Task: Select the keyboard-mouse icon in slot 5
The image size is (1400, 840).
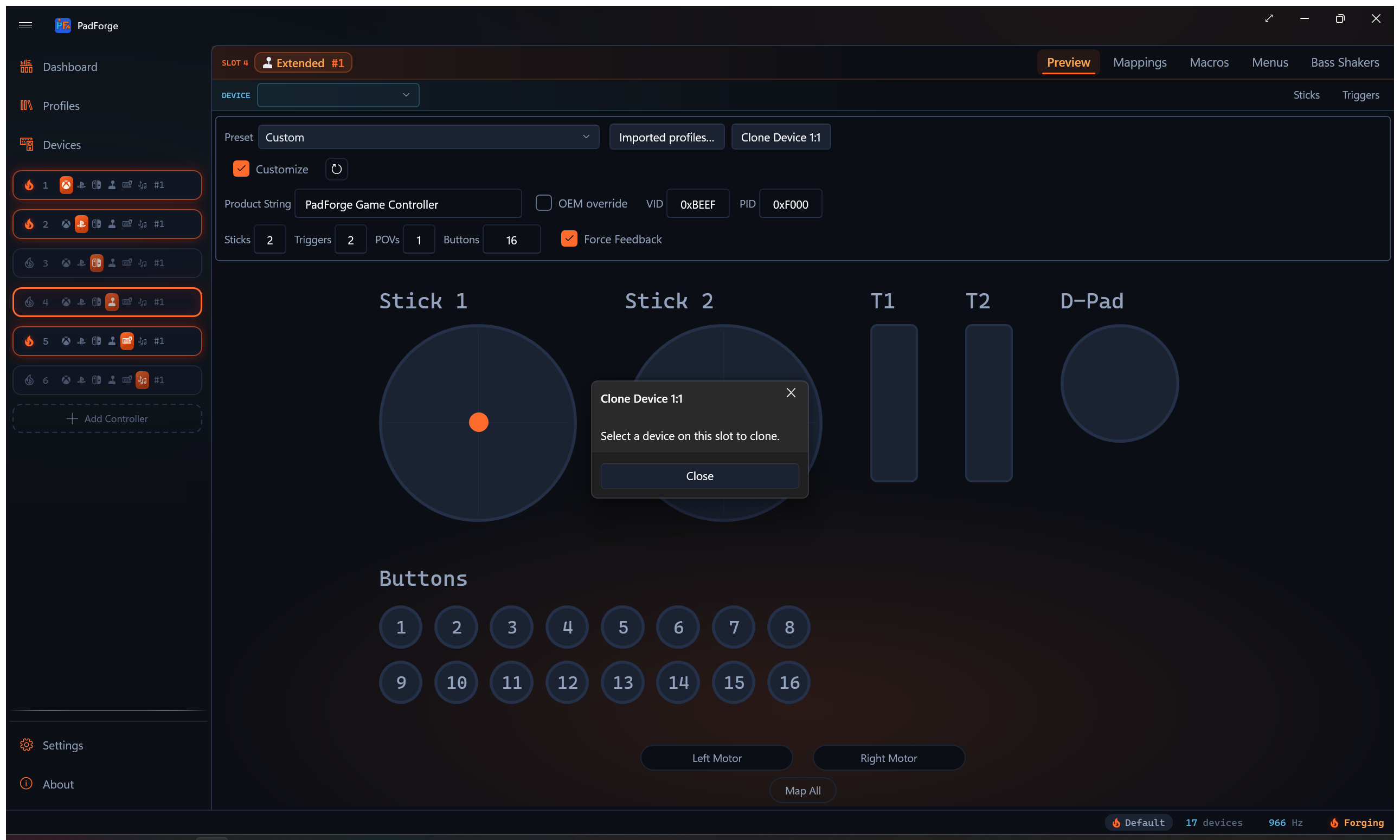Action: [x=127, y=341]
